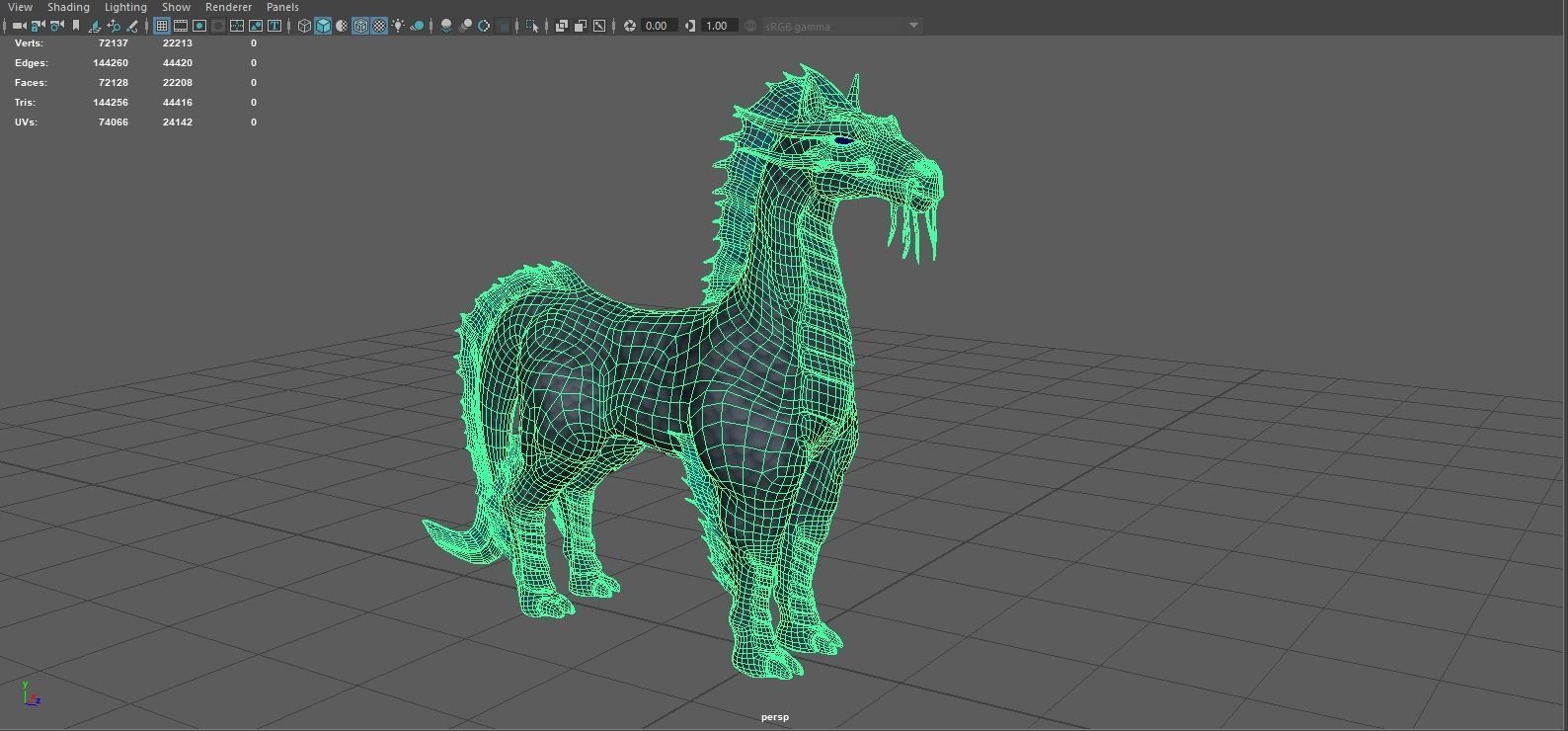1568x731 pixels.
Task: Expand the sRGB gamma dropdown arrow
Action: (x=913, y=26)
